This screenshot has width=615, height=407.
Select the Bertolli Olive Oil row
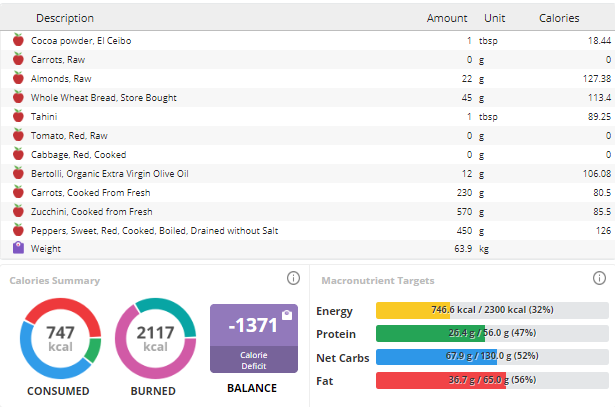(308, 174)
